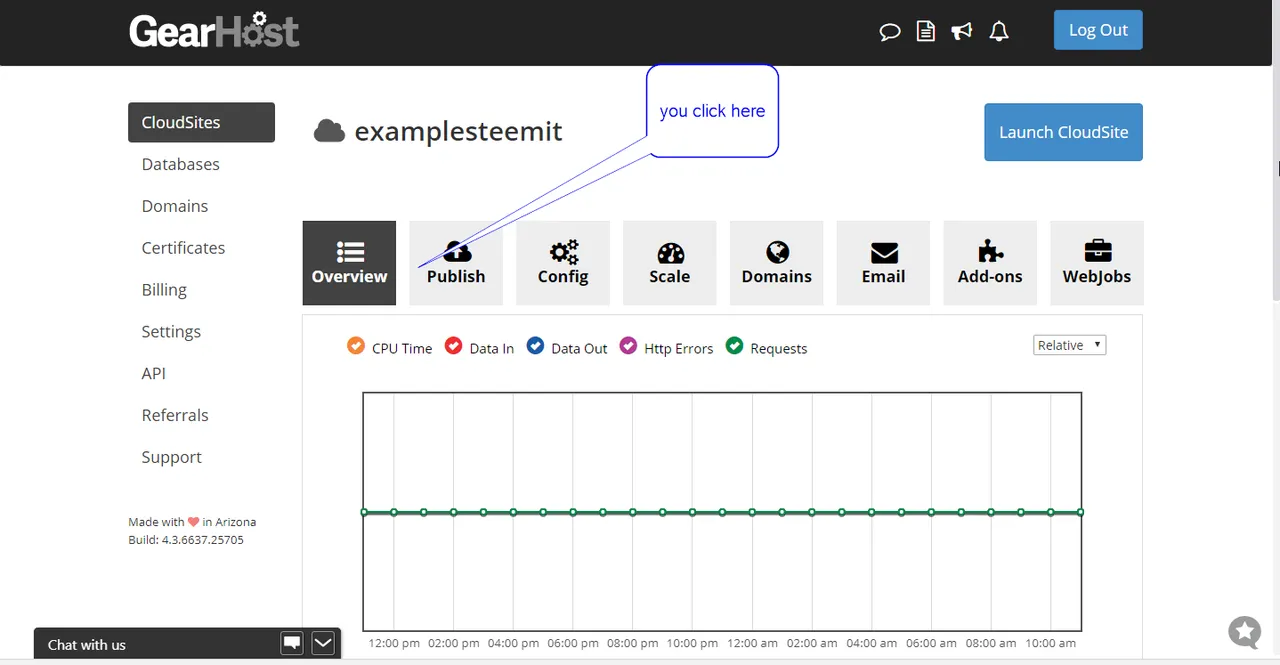Open the Scale tab
1280x665 pixels.
click(x=670, y=263)
